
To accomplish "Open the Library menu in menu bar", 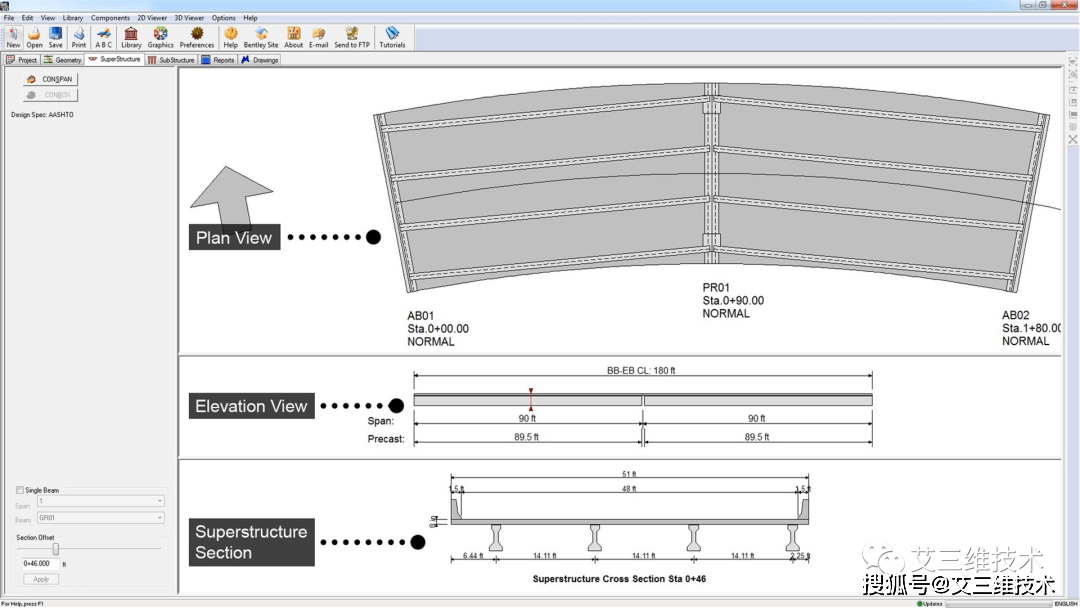I will pyautogui.click(x=72, y=18).
